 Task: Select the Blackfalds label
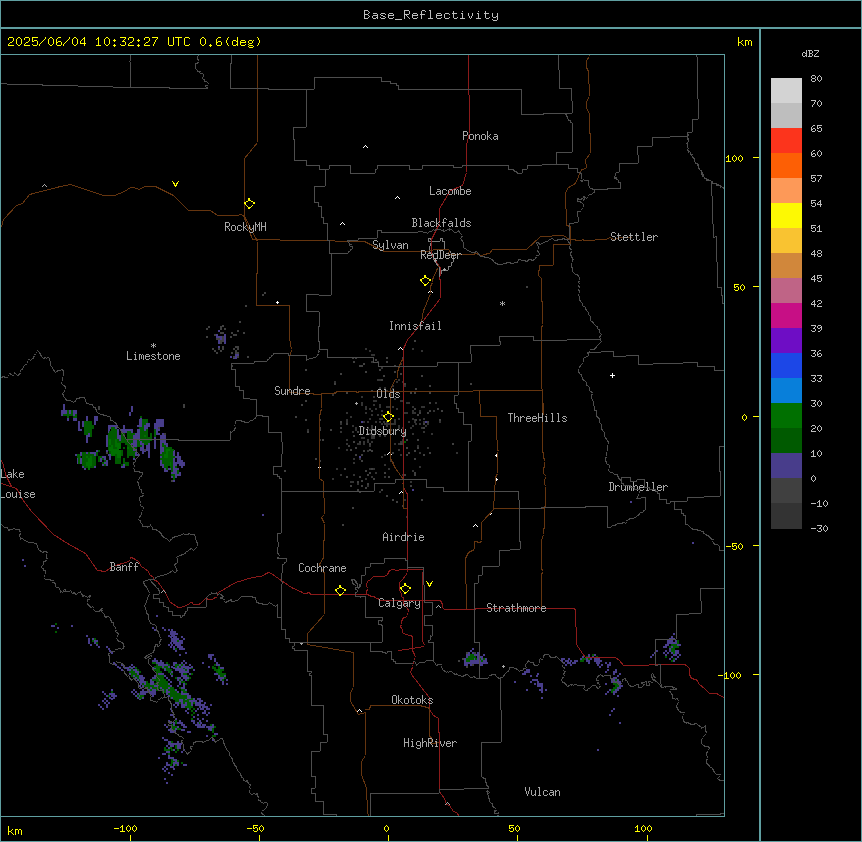(441, 223)
